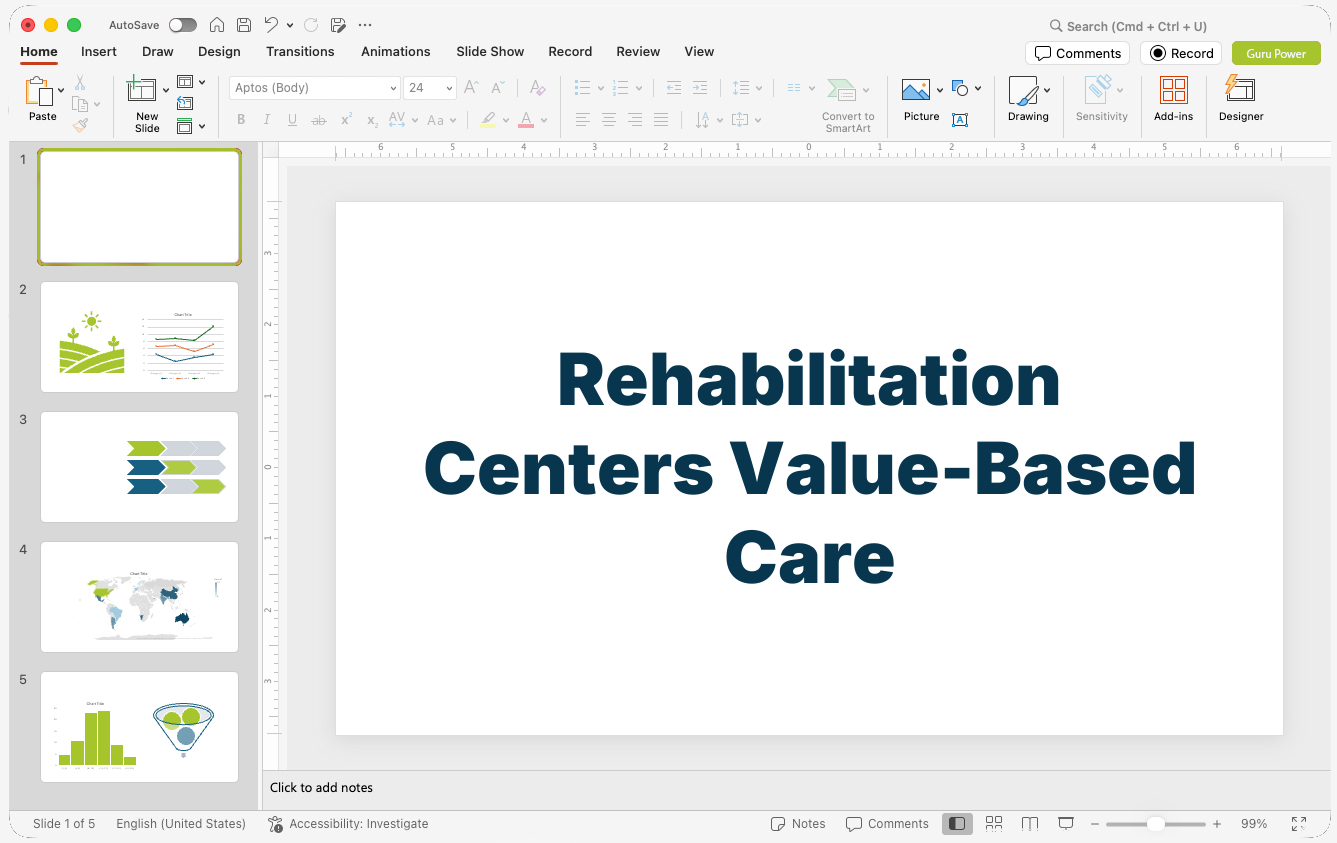The width and height of the screenshot is (1337, 843).
Task: Click the text highlight color swatch
Action: tap(488, 120)
